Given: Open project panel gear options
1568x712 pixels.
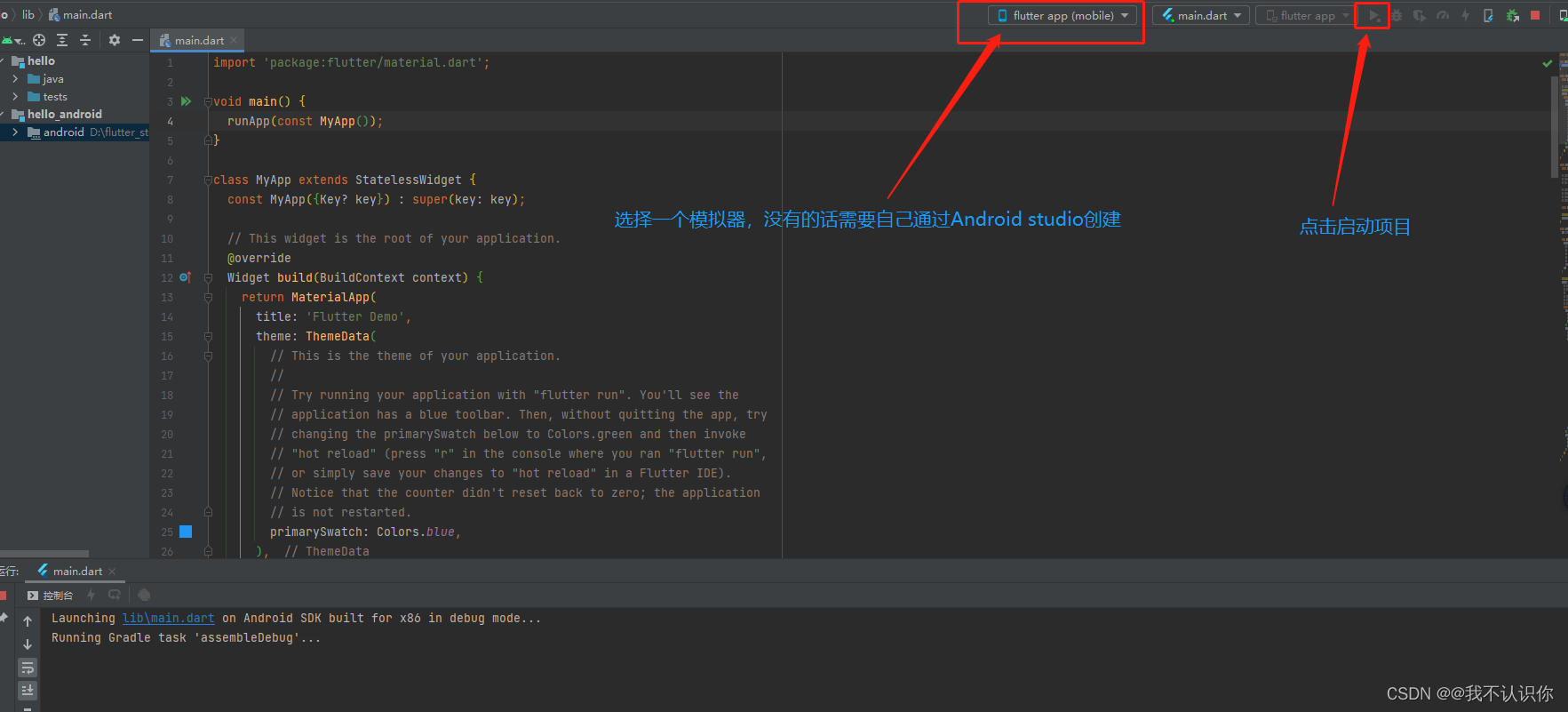Looking at the screenshot, I should pos(115,40).
